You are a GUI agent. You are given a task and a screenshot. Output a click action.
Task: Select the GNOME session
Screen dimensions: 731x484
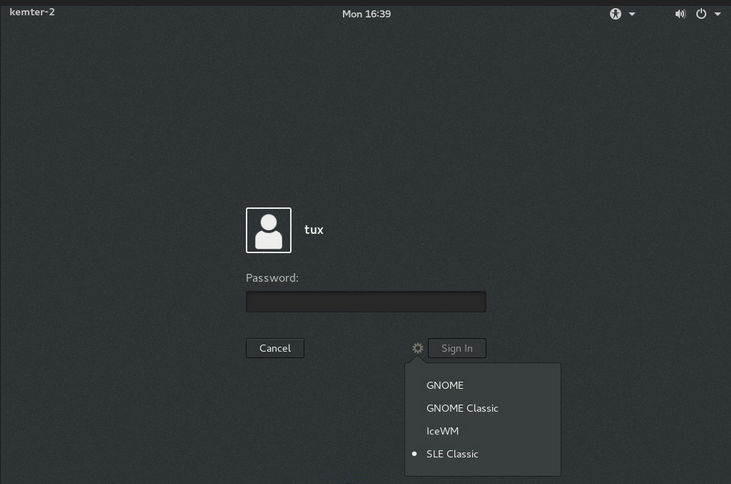[x=445, y=385]
